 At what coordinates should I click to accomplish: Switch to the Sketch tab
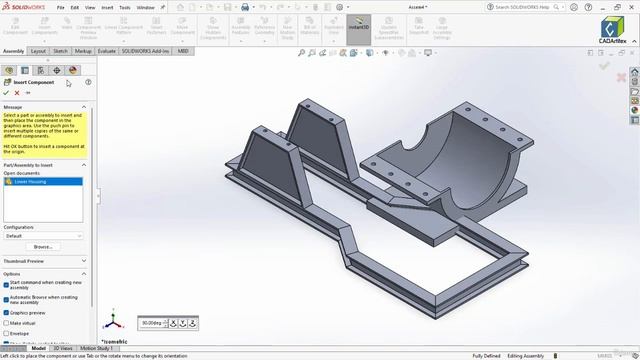point(60,51)
